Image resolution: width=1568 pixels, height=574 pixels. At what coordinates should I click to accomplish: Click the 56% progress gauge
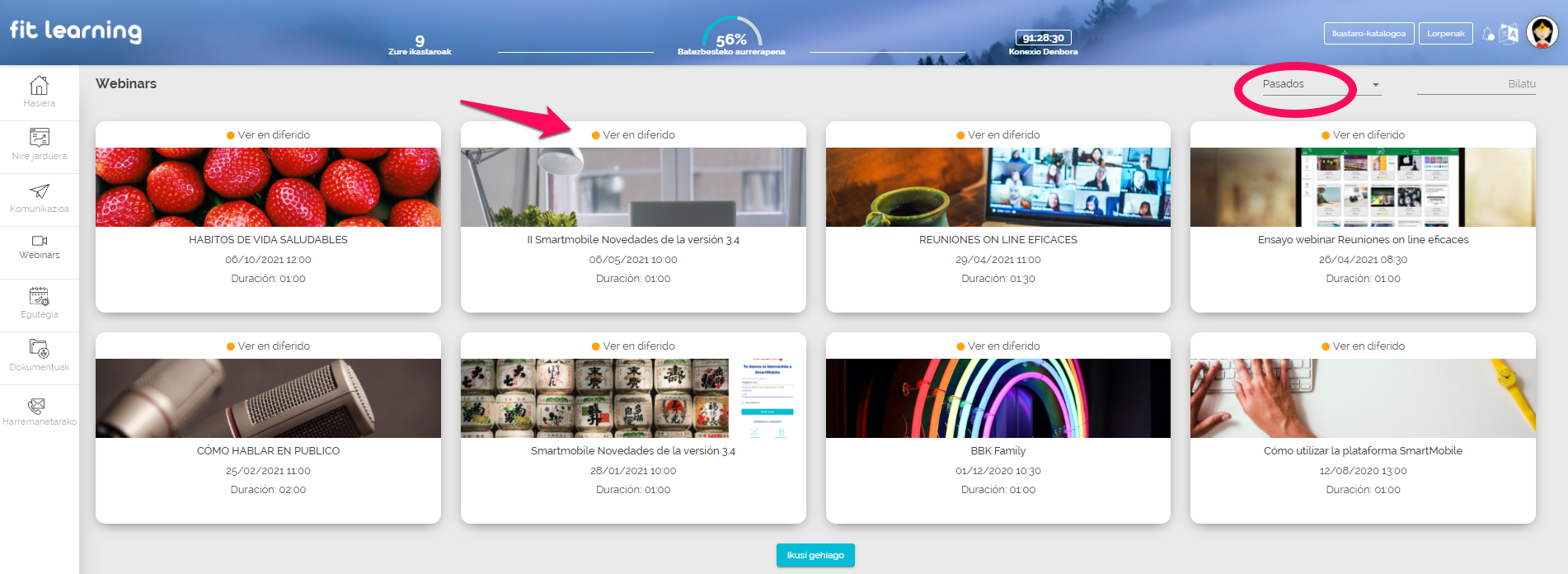click(731, 35)
